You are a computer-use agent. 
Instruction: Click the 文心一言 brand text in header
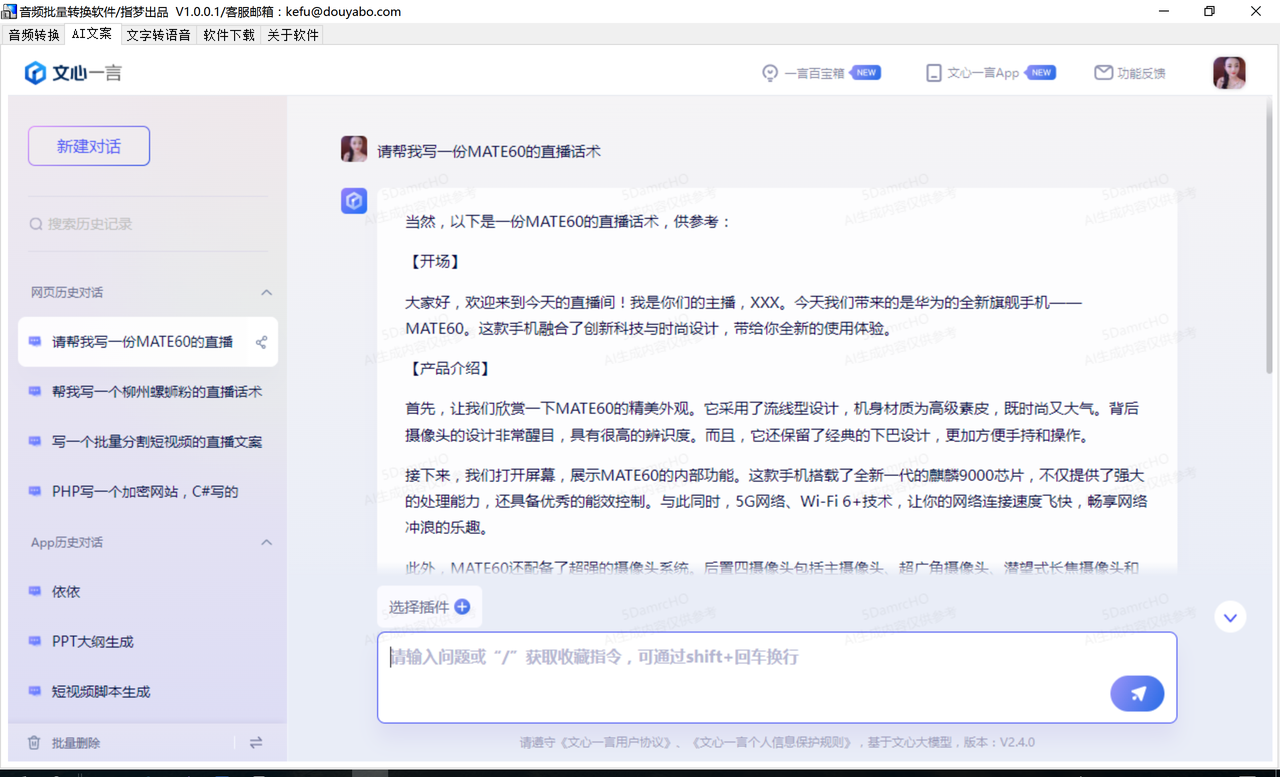pyautogui.click(x=87, y=73)
